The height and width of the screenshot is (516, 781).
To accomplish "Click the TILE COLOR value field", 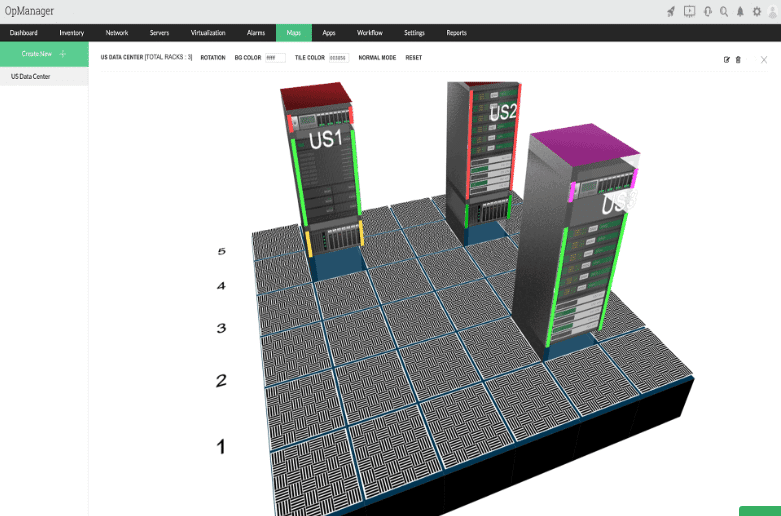I will (x=339, y=58).
